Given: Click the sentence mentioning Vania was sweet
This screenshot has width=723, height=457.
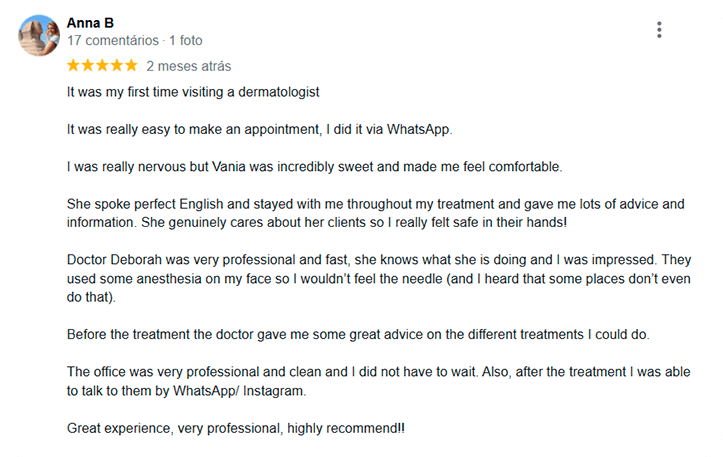Looking at the screenshot, I should [x=314, y=167].
